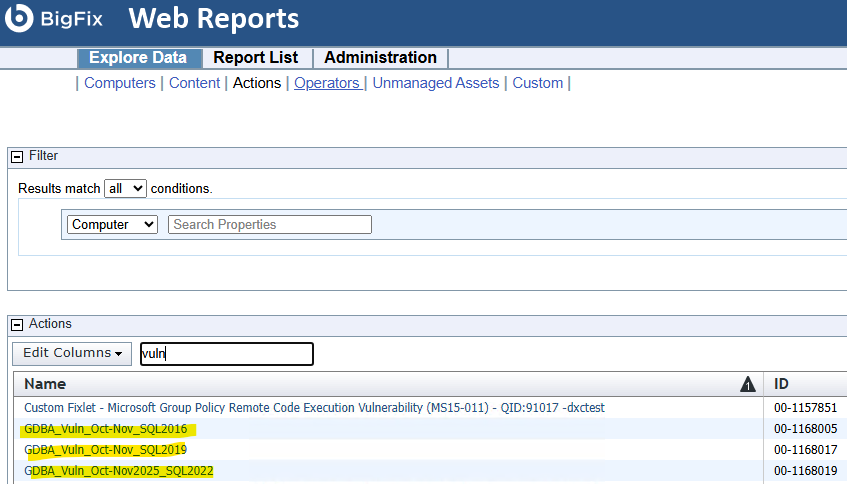Open the Report List tab
This screenshot has height=484, width=847.
click(256, 58)
